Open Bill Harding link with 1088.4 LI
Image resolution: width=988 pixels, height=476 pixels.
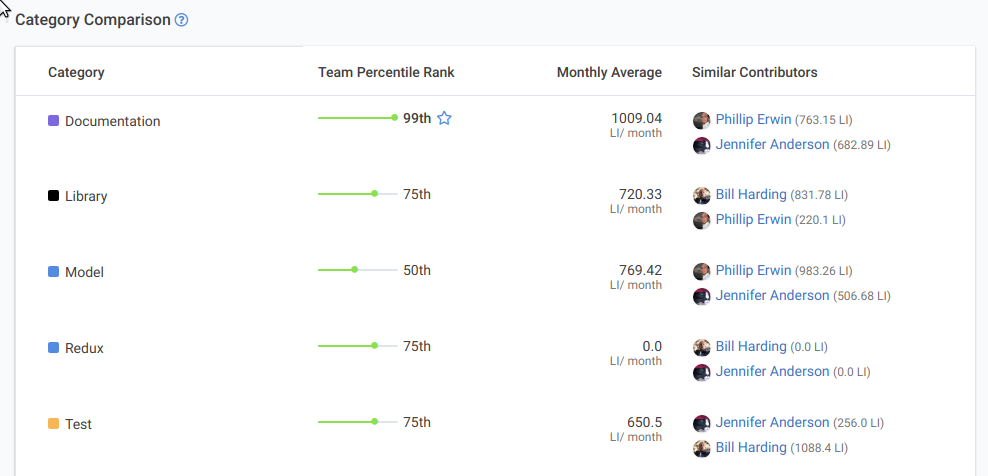coord(751,447)
